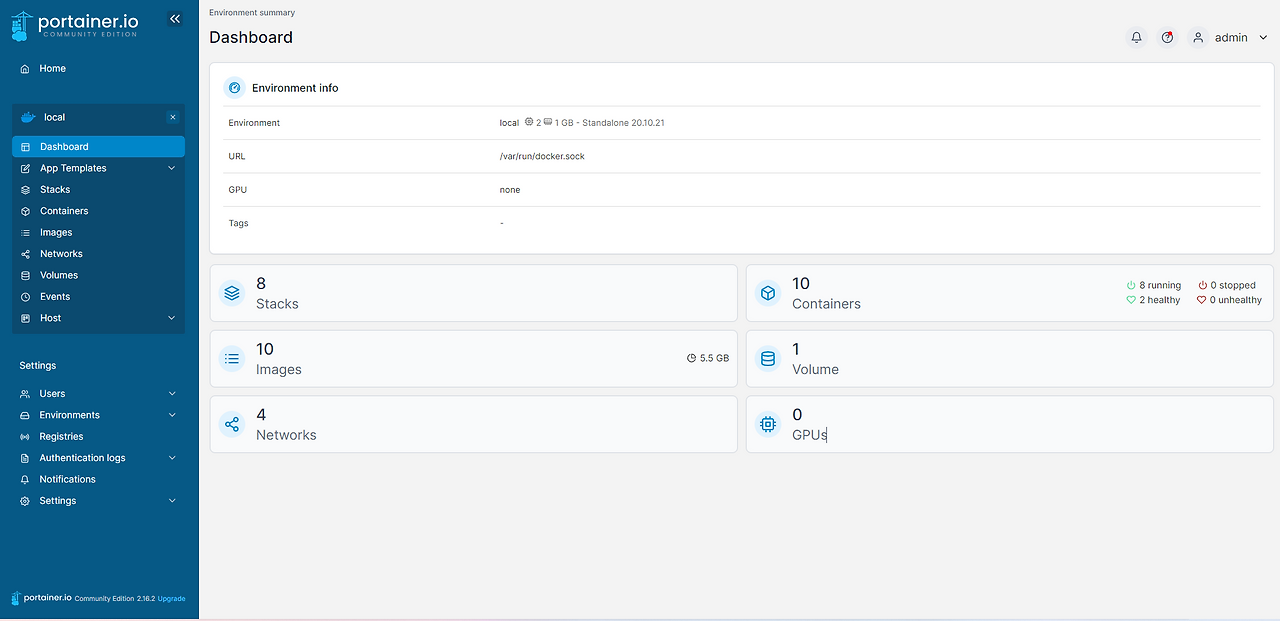Click the notification bell icon

[x=1136, y=37]
